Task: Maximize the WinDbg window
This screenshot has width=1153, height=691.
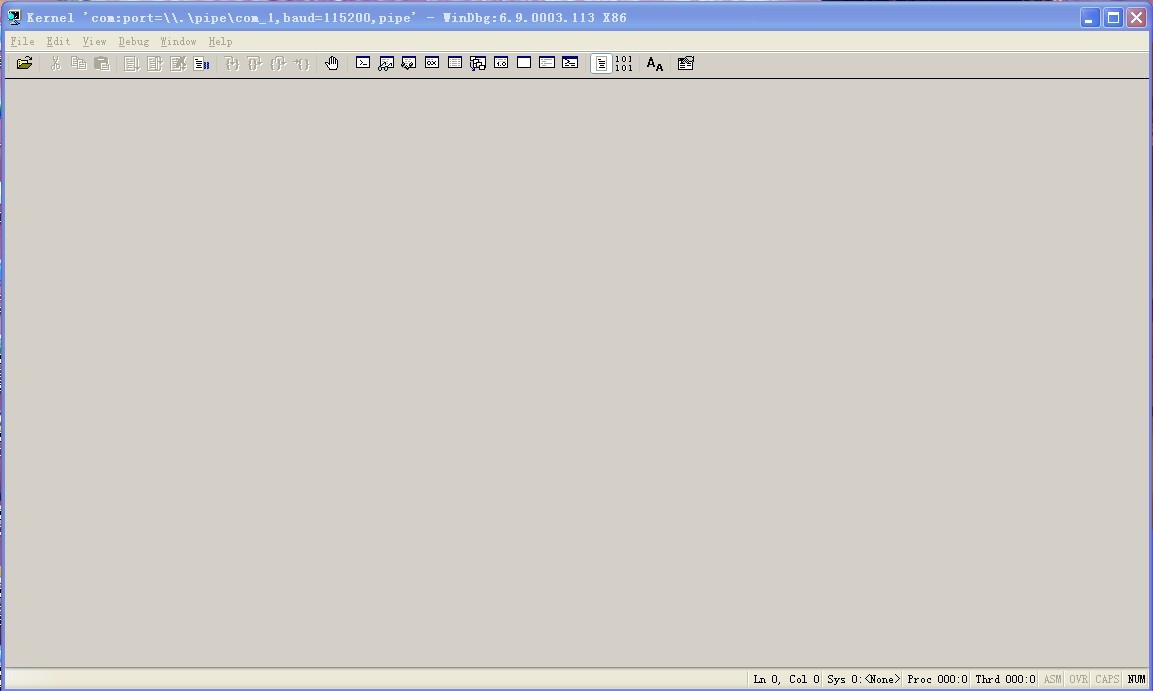Action: click(1113, 18)
